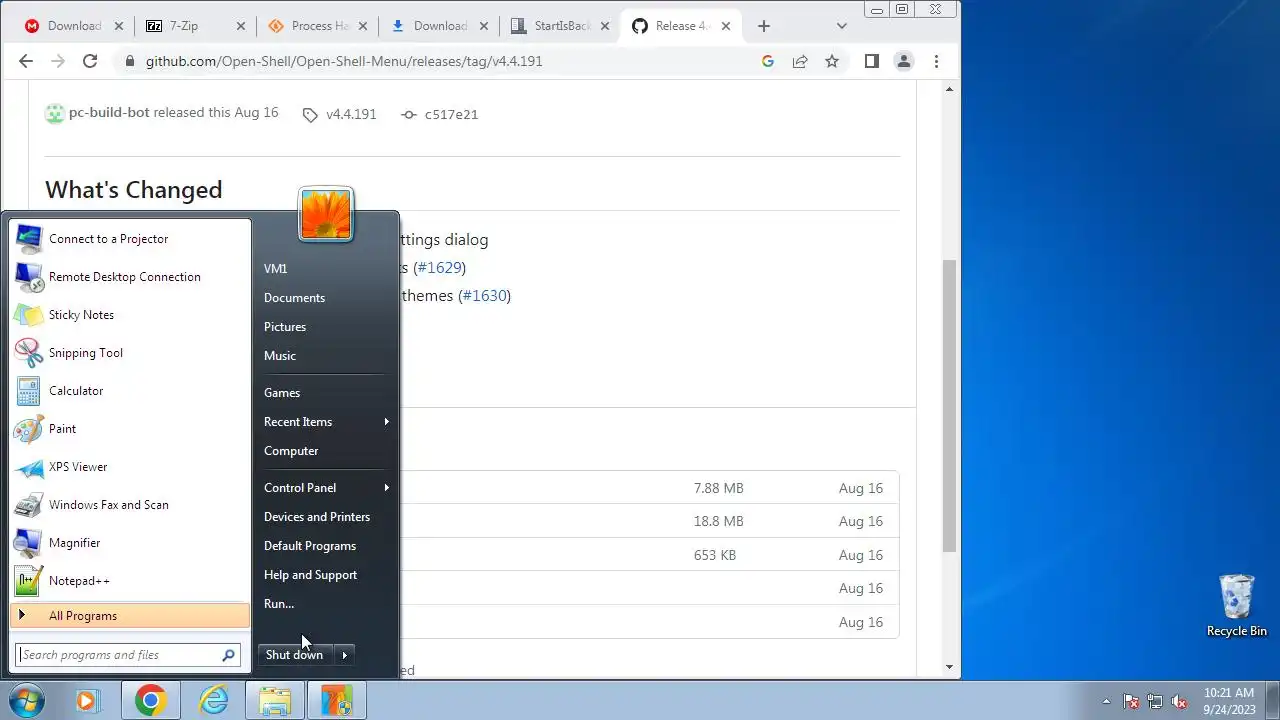
Task: Click the network tray icon
Action: point(1155,701)
